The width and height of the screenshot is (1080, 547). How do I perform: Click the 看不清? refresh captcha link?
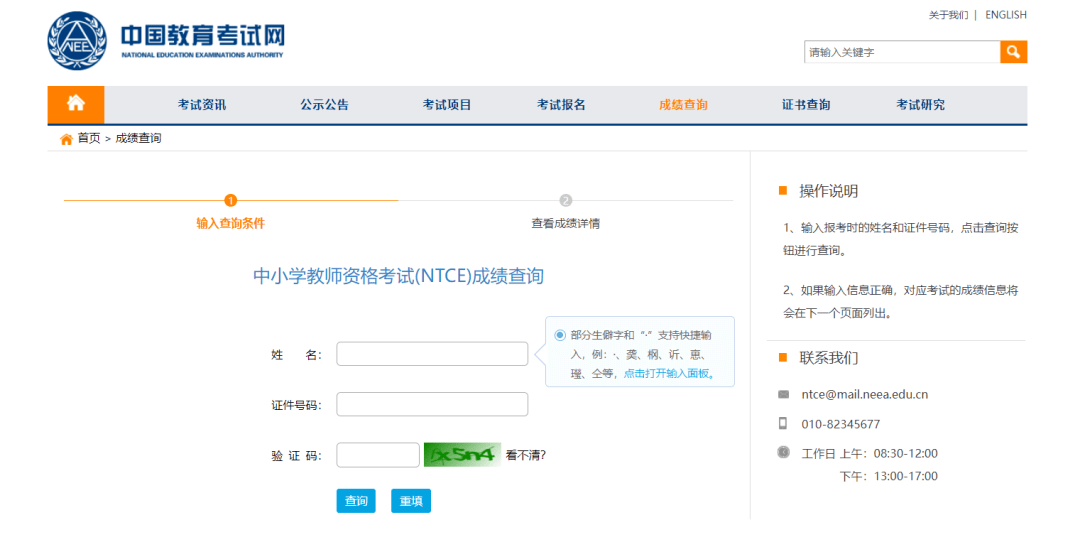pyautogui.click(x=526, y=455)
